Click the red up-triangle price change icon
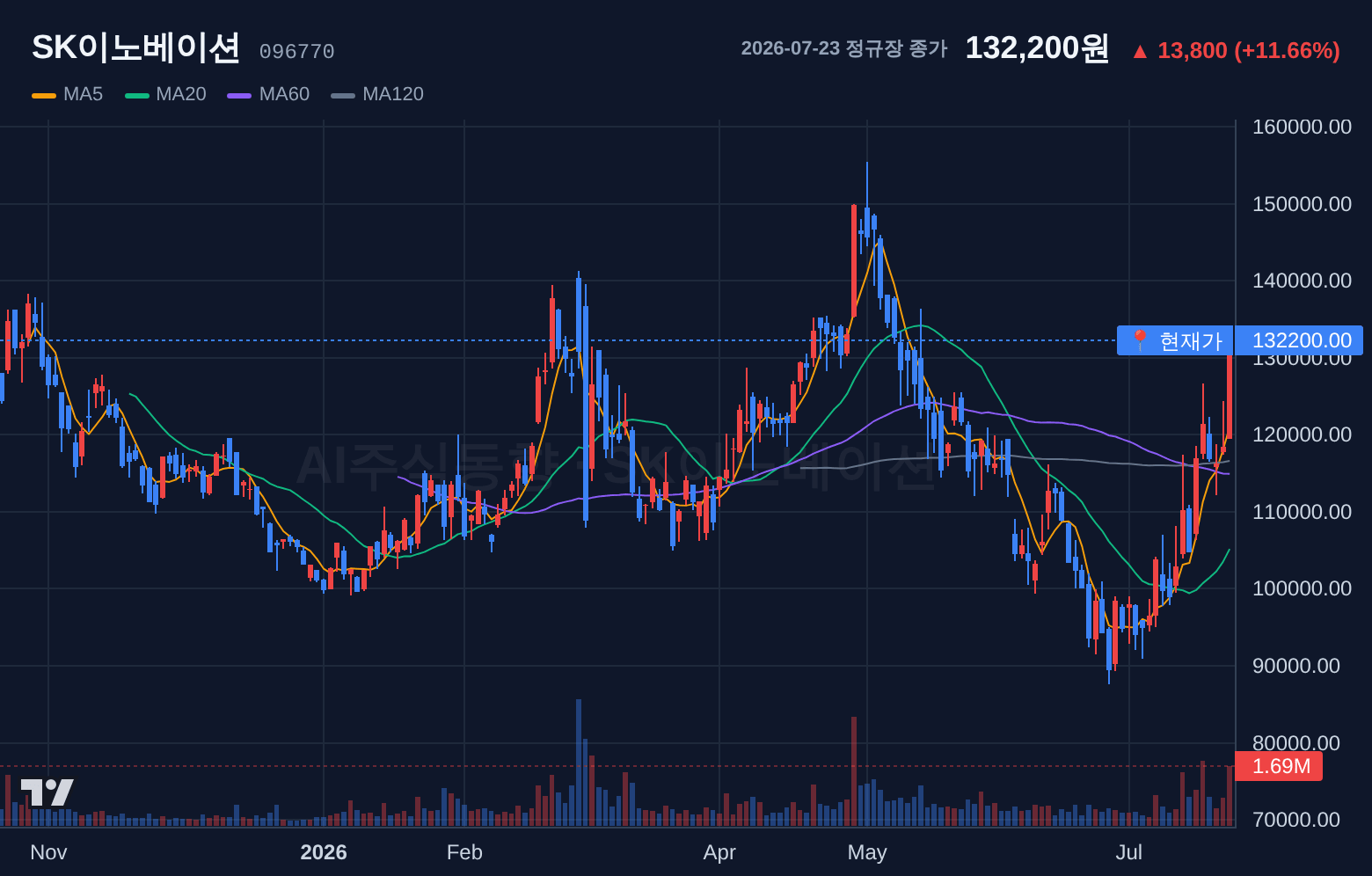 (1140, 52)
